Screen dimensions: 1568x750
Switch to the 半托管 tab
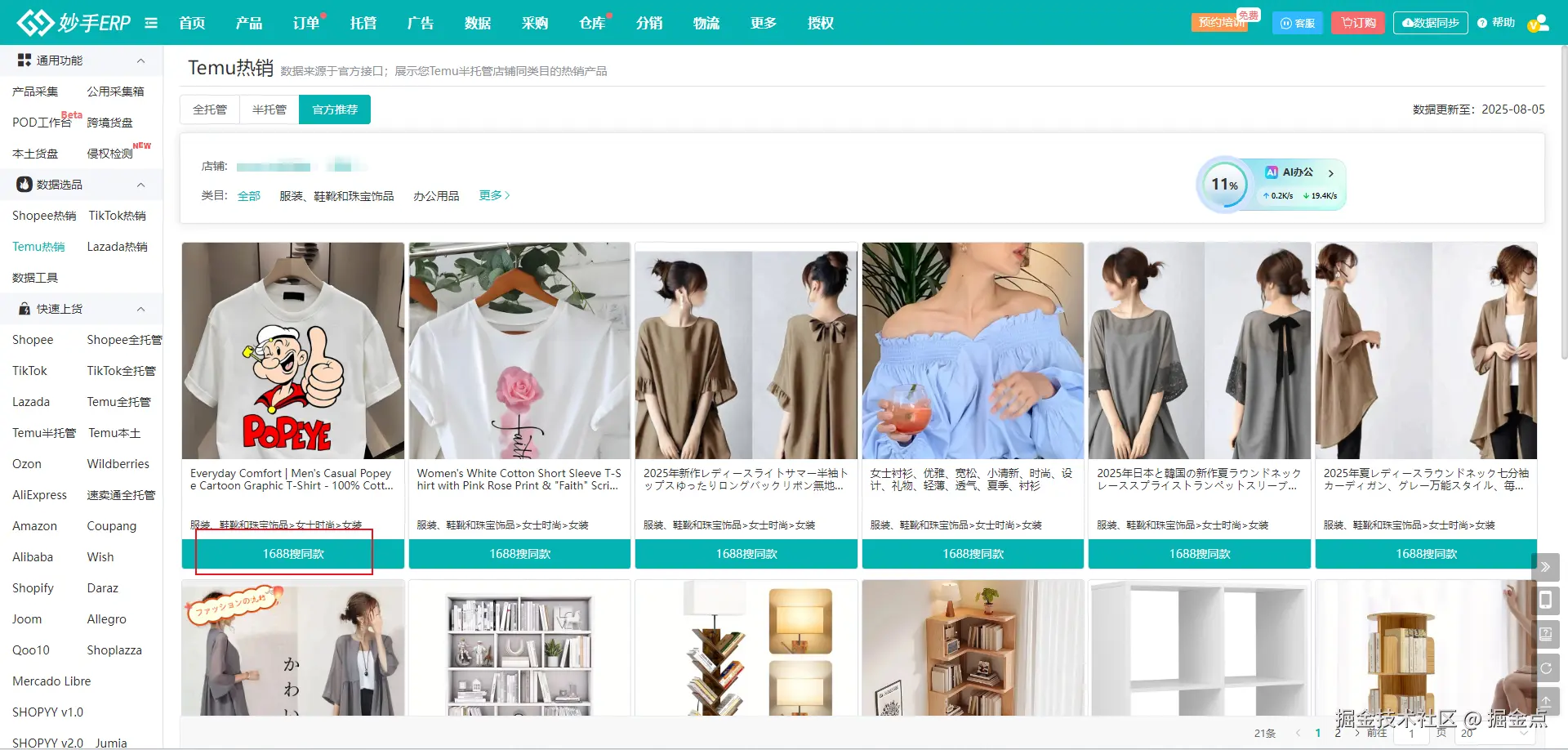(269, 109)
